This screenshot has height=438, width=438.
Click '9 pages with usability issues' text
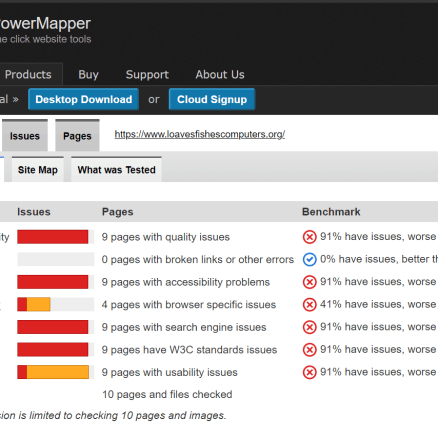[x=170, y=372]
